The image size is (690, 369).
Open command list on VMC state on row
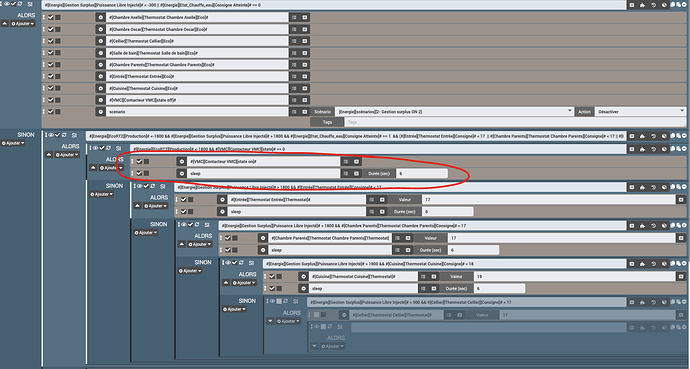pyautogui.click(x=346, y=161)
